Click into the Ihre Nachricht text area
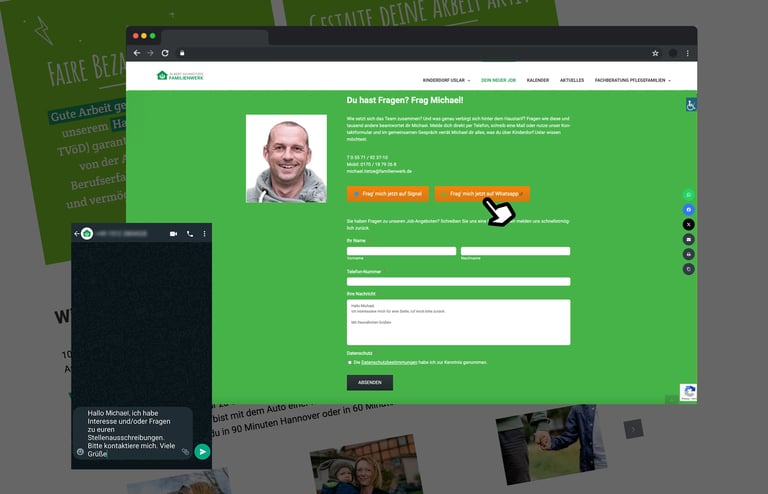The width and height of the screenshot is (768, 494). point(458,322)
